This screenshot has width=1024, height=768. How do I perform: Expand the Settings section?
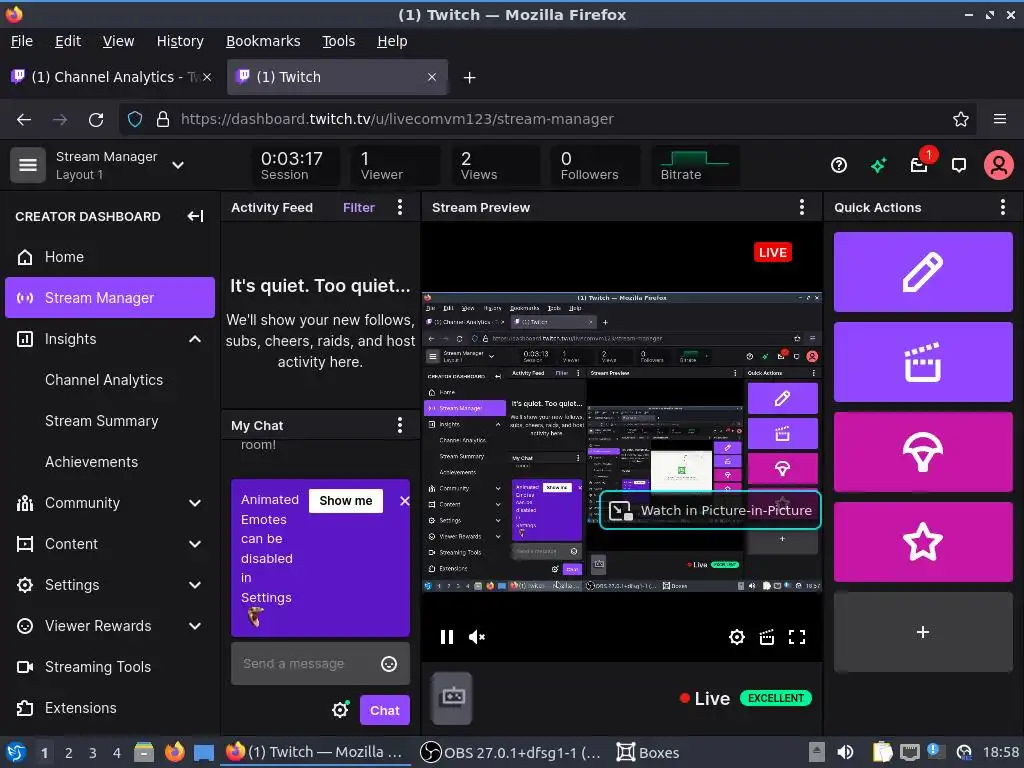click(x=195, y=585)
